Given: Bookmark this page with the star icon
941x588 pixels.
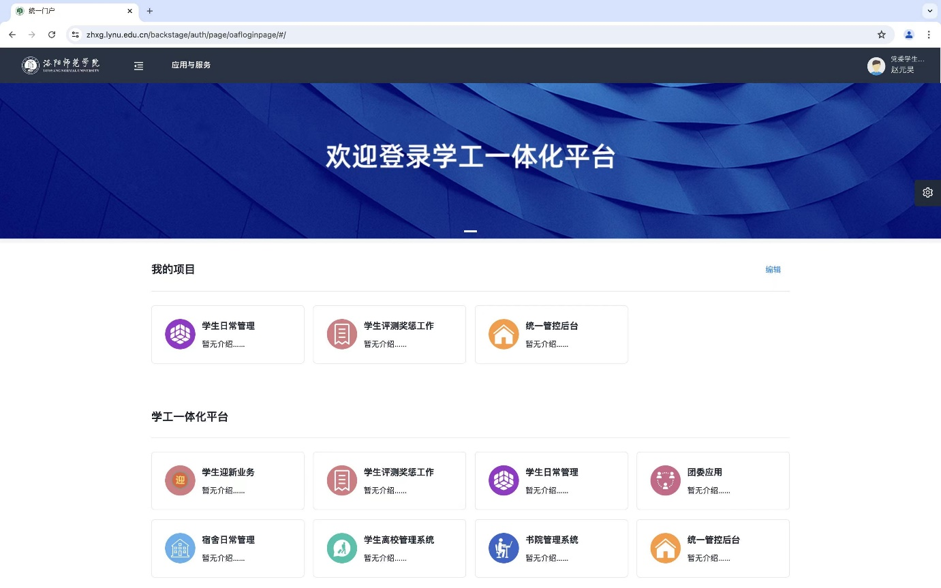Looking at the screenshot, I should tap(882, 35).
